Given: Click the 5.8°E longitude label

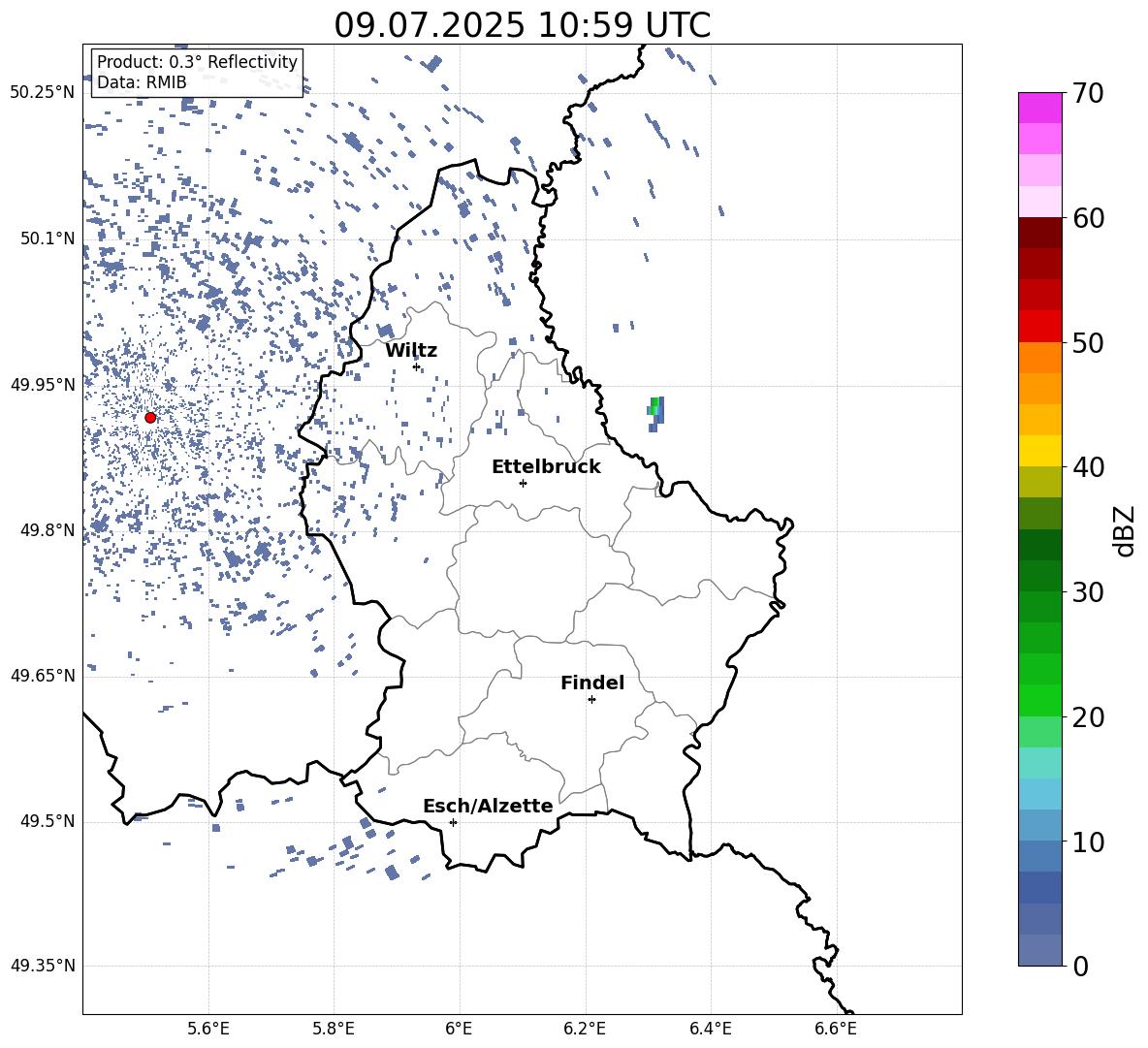Looking at the screenshot, I should click(x=334, y=1029).
